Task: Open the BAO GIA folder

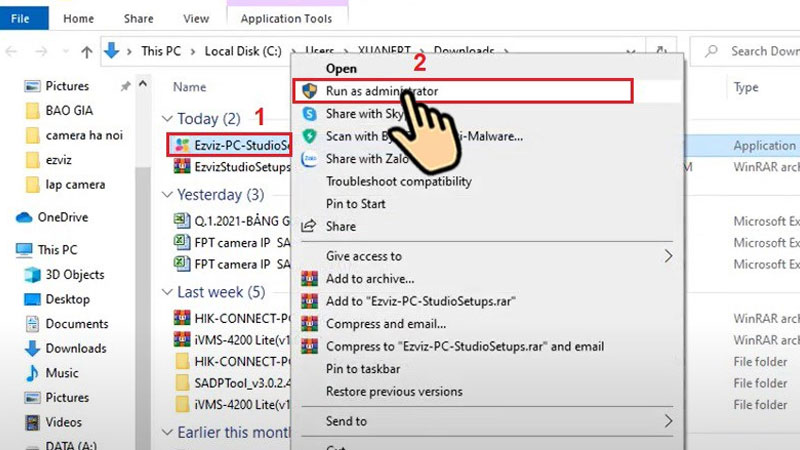Action: click(x=69, y=110)
